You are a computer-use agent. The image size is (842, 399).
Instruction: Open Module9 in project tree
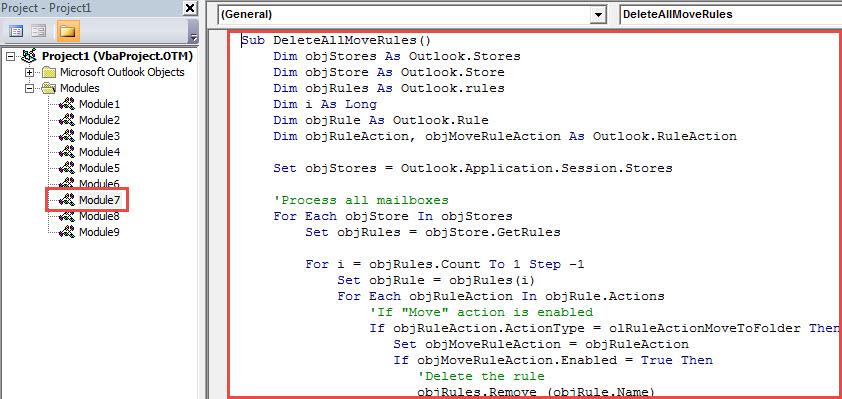(x=99, y=233)
